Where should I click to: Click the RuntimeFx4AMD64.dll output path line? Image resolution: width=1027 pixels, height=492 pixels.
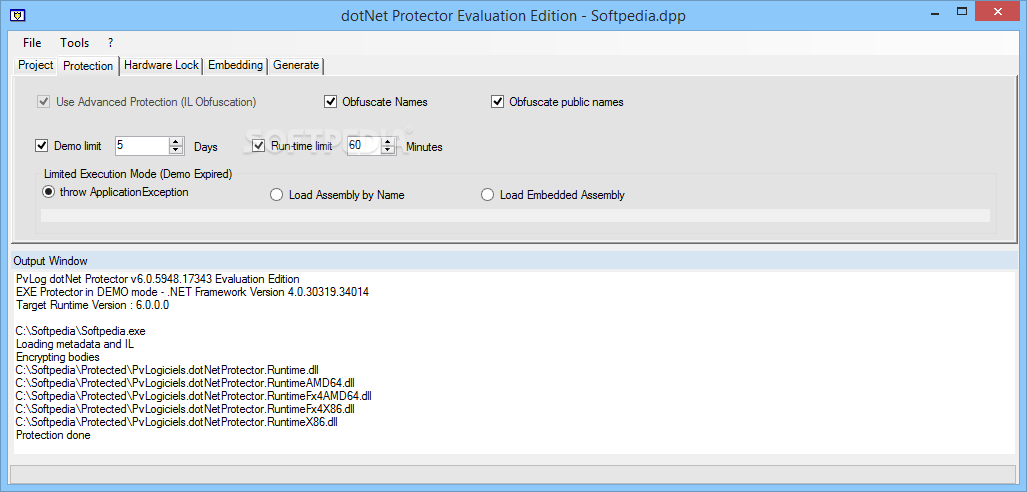pyautogui.click(x=194, y=396)
